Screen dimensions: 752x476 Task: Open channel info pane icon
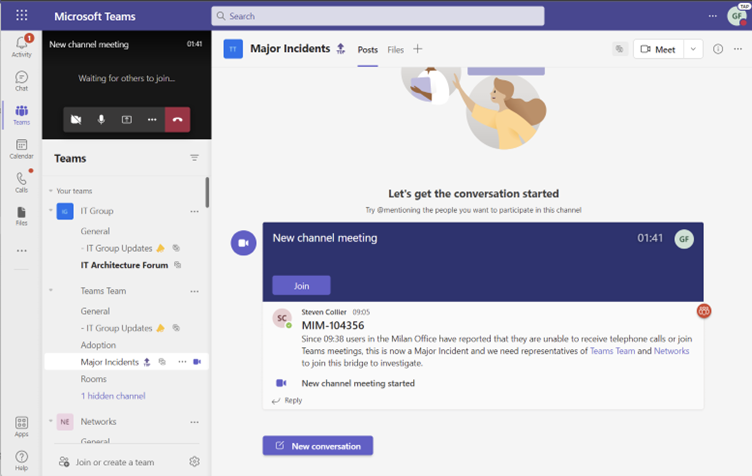pyautogui.click(x=717, y=49)
